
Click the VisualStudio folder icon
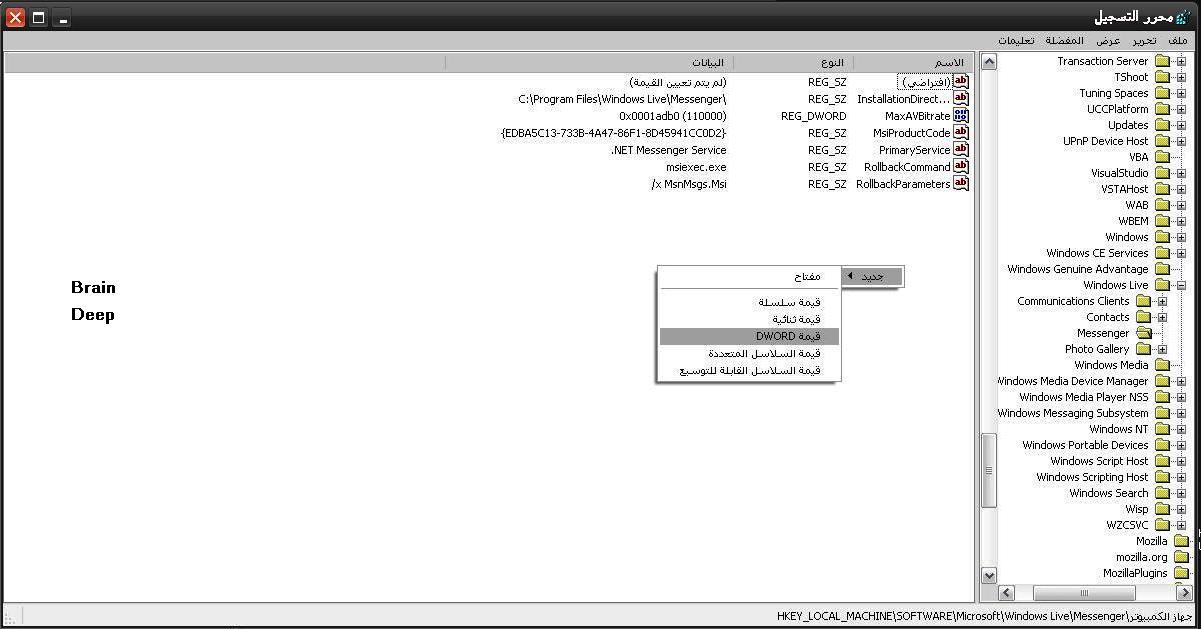click(x=1162, y=173)
